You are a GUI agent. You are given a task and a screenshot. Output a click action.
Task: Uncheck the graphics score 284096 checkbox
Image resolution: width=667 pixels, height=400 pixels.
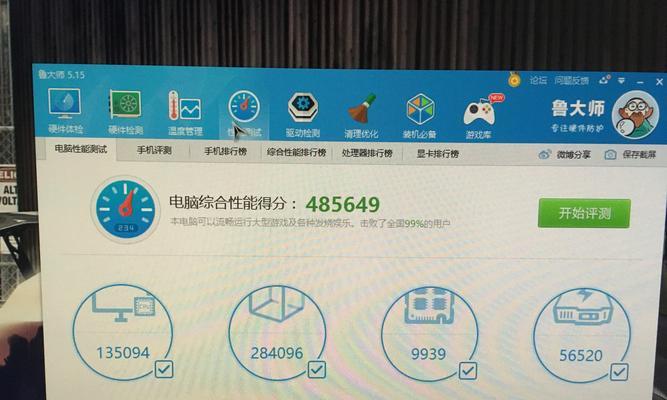[317, 370]
